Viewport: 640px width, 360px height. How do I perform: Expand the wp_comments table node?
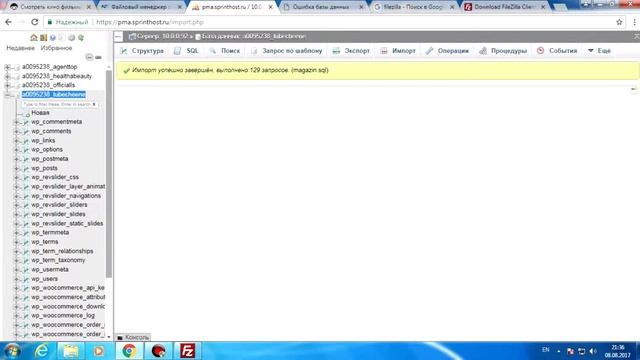click(x=16, y=131)
